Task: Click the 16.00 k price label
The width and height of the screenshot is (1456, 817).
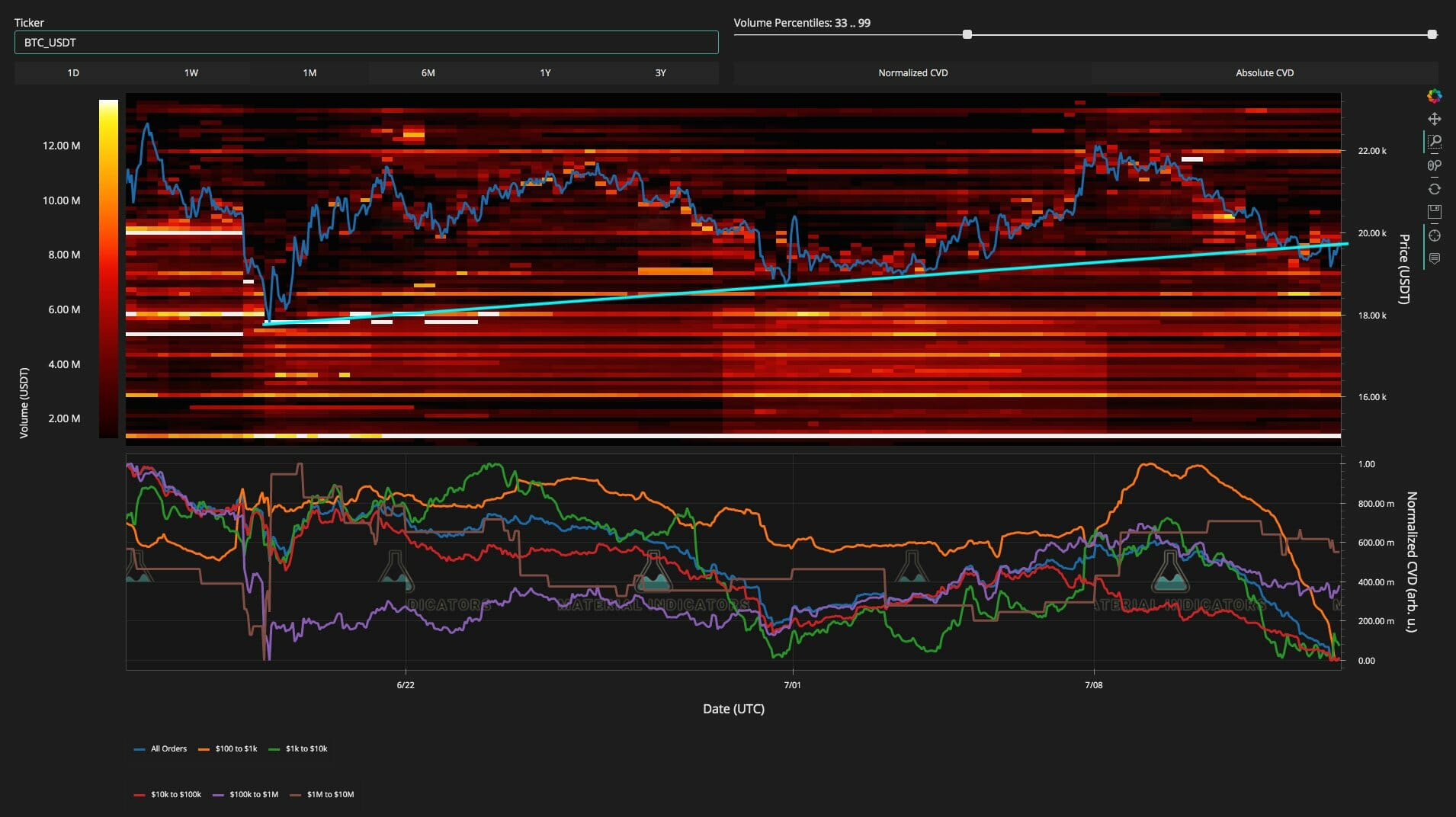Action: point(1372,397)
